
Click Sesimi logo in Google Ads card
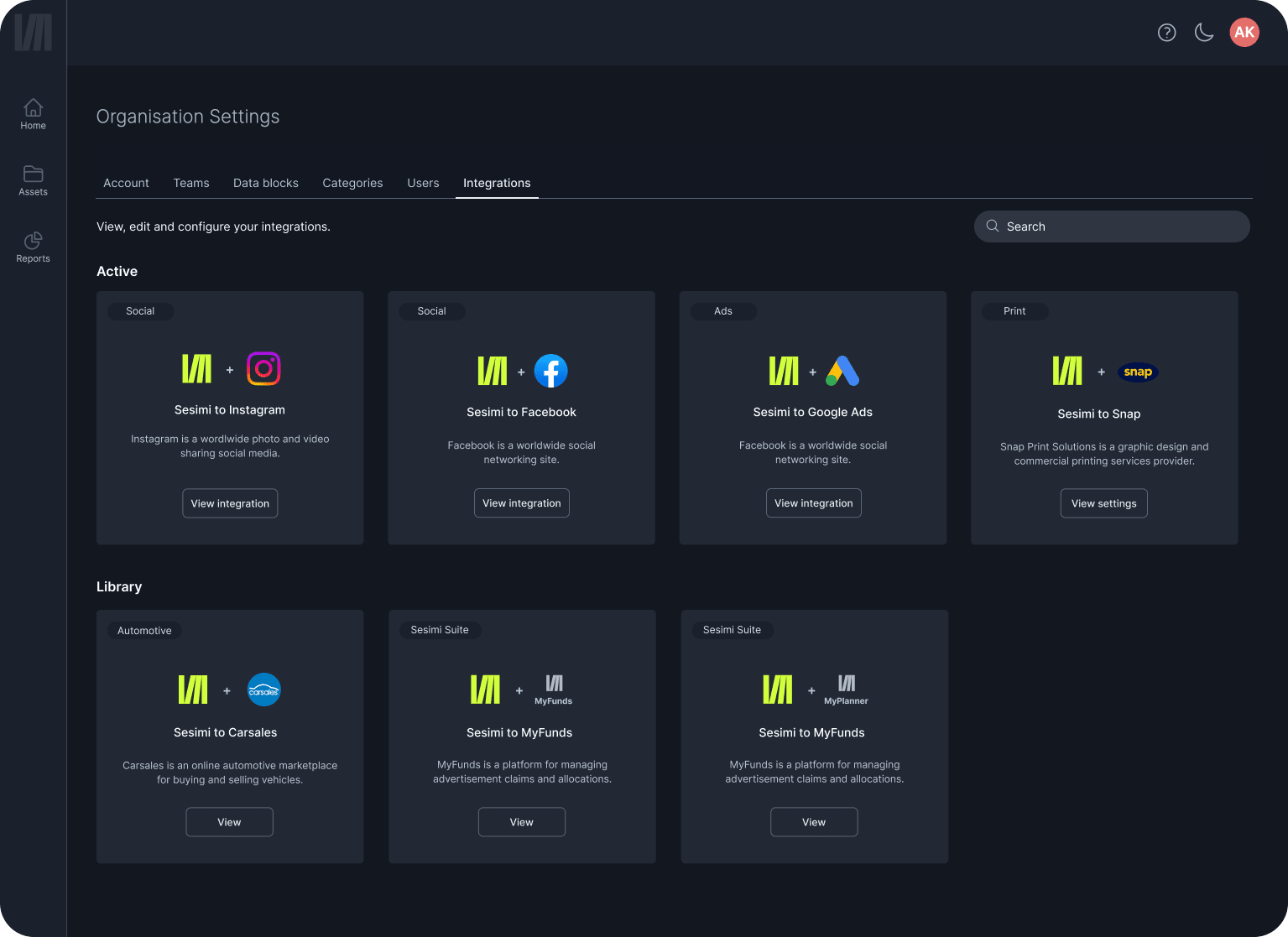pyautogui.click(x=784, y=371)
